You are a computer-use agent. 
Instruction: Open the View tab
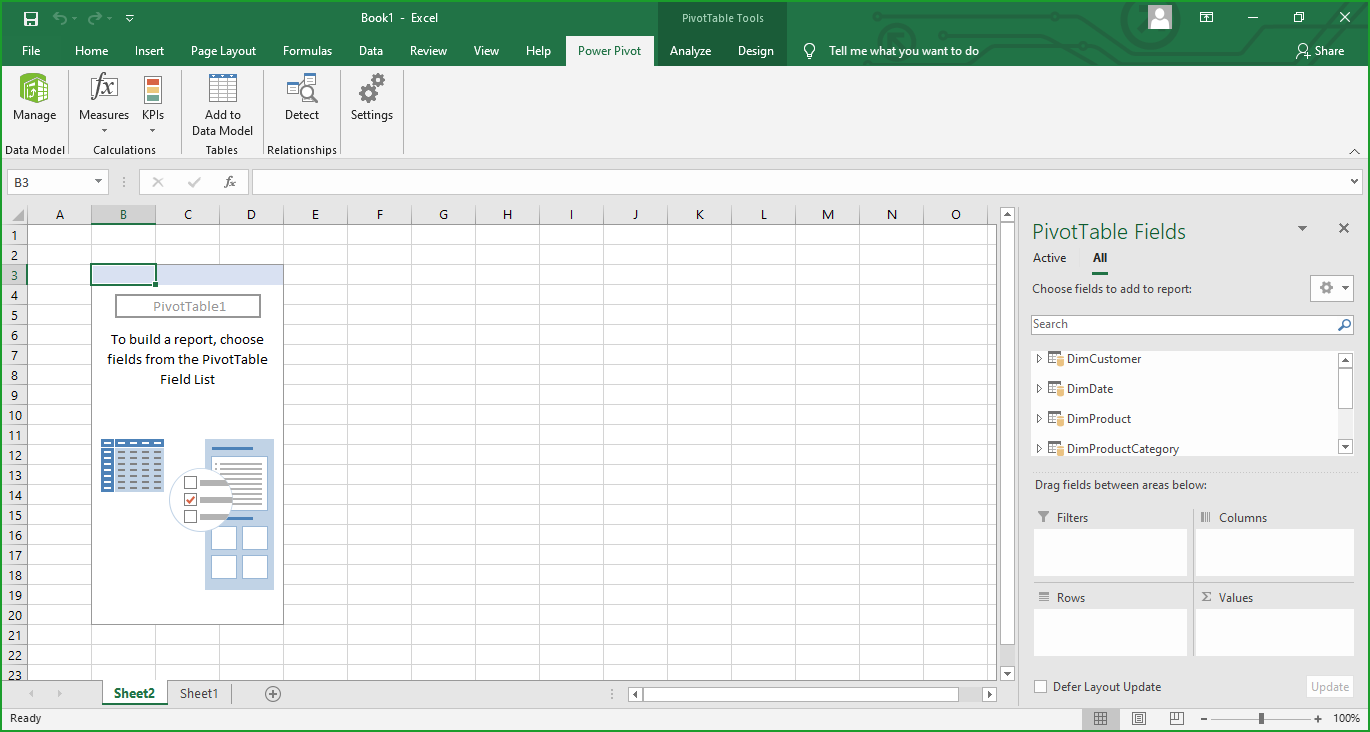pyautogui.click(x=486, y=51)
